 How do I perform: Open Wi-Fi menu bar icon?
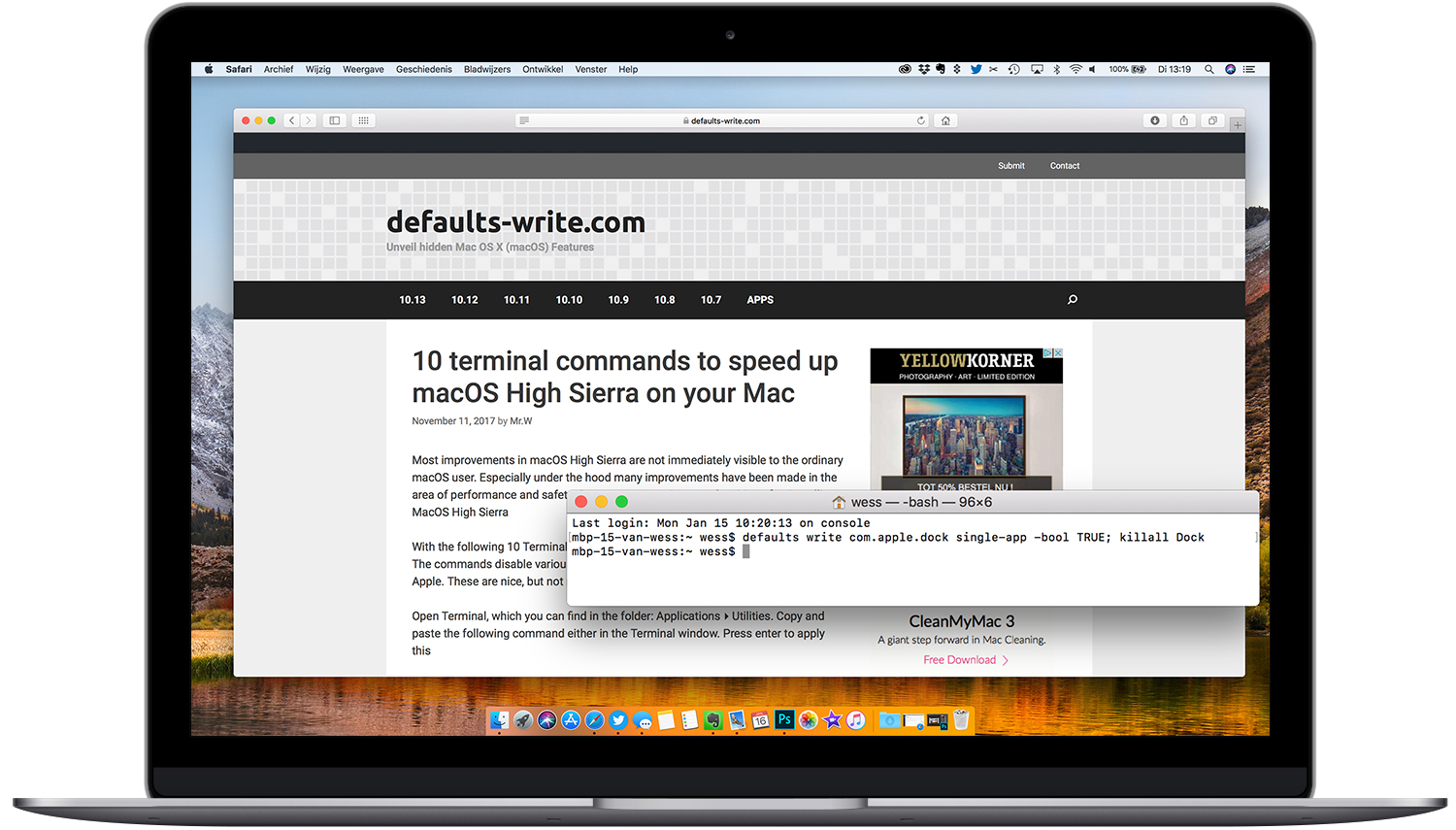pyautogui.click(x=1075, y=69)
